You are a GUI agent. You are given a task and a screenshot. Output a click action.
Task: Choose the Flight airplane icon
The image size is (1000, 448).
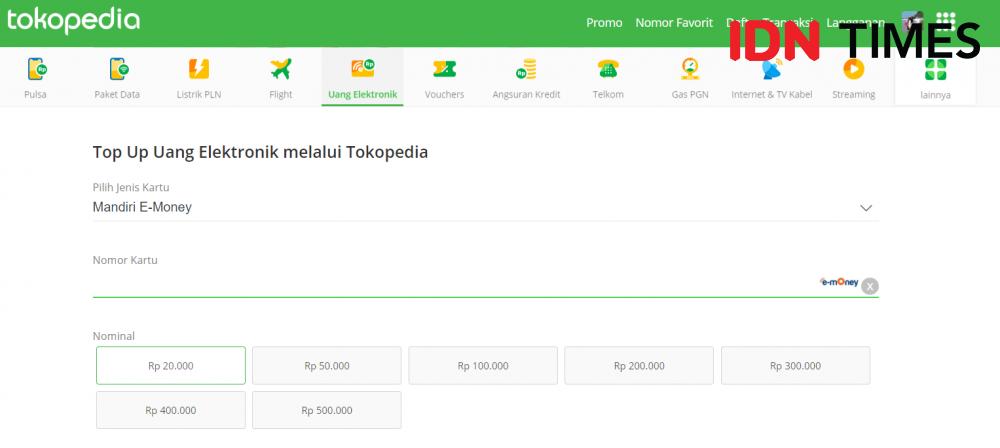281,68
